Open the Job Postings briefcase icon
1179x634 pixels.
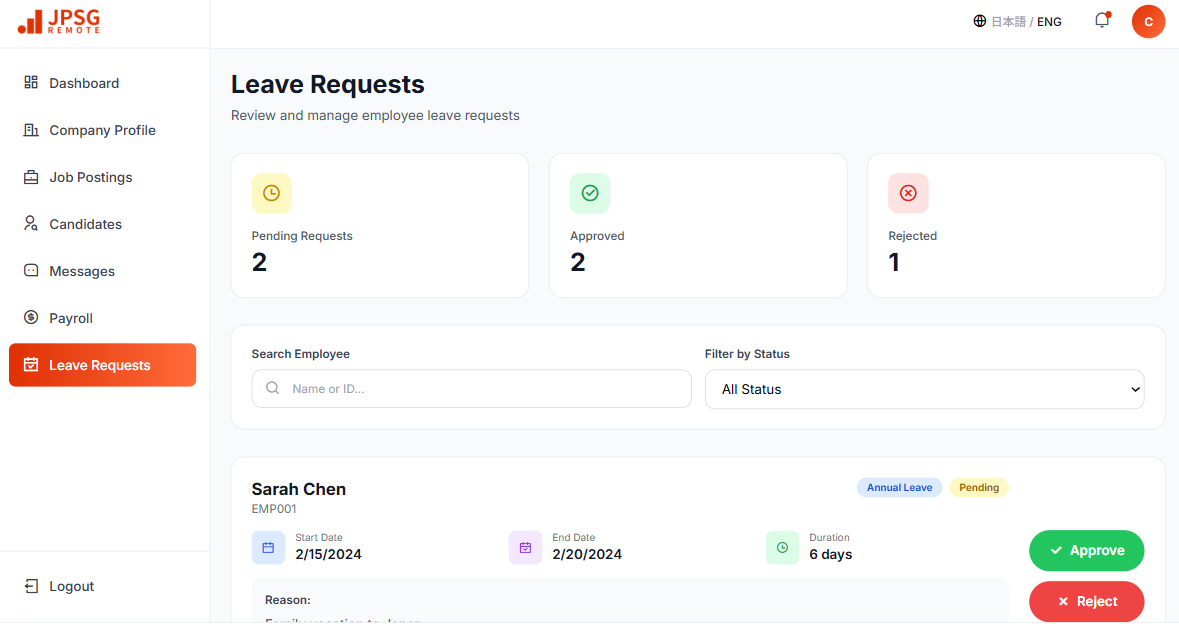point(32,176)
